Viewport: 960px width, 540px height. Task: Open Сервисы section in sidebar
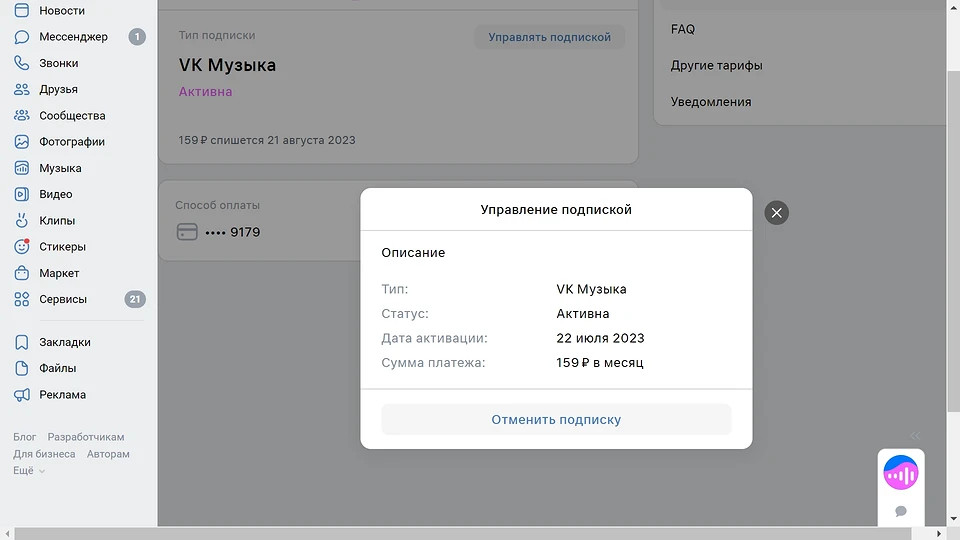[x=62, y=299]
